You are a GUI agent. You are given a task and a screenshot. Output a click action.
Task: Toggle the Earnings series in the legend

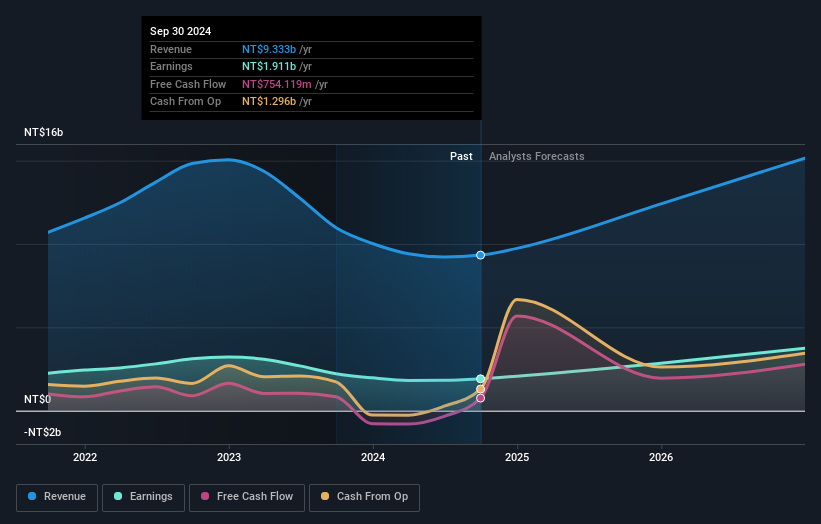click(x=143, y=497)
